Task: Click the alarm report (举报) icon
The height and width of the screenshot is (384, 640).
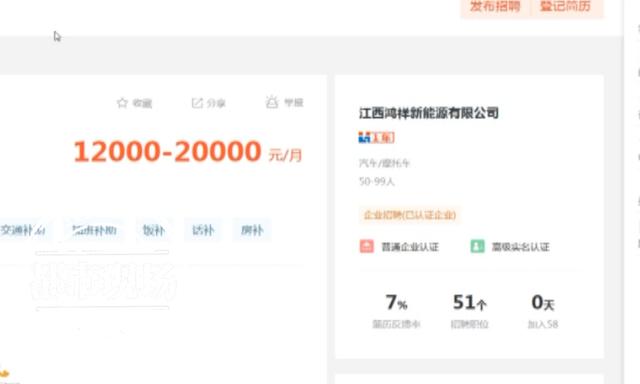Action: pyautogui.click(x=272, y=102)
